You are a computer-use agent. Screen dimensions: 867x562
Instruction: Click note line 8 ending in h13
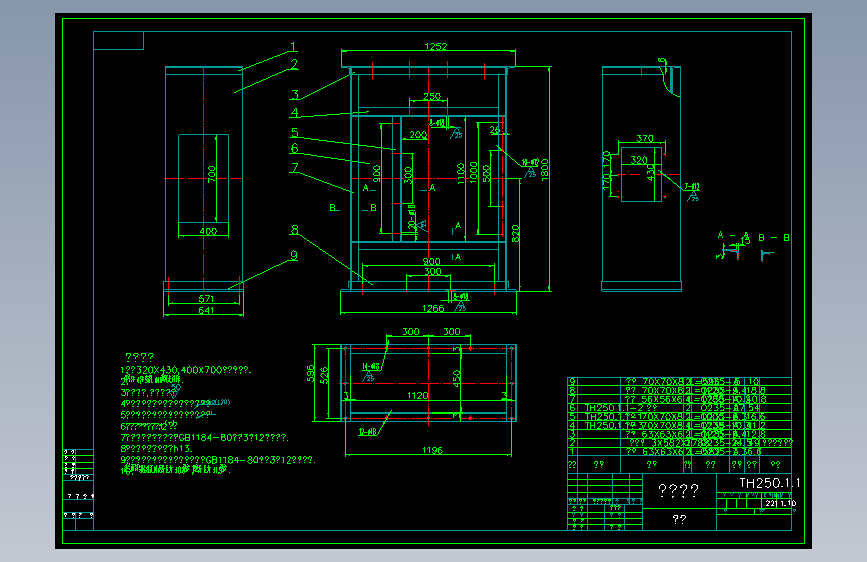click(156, 449)
